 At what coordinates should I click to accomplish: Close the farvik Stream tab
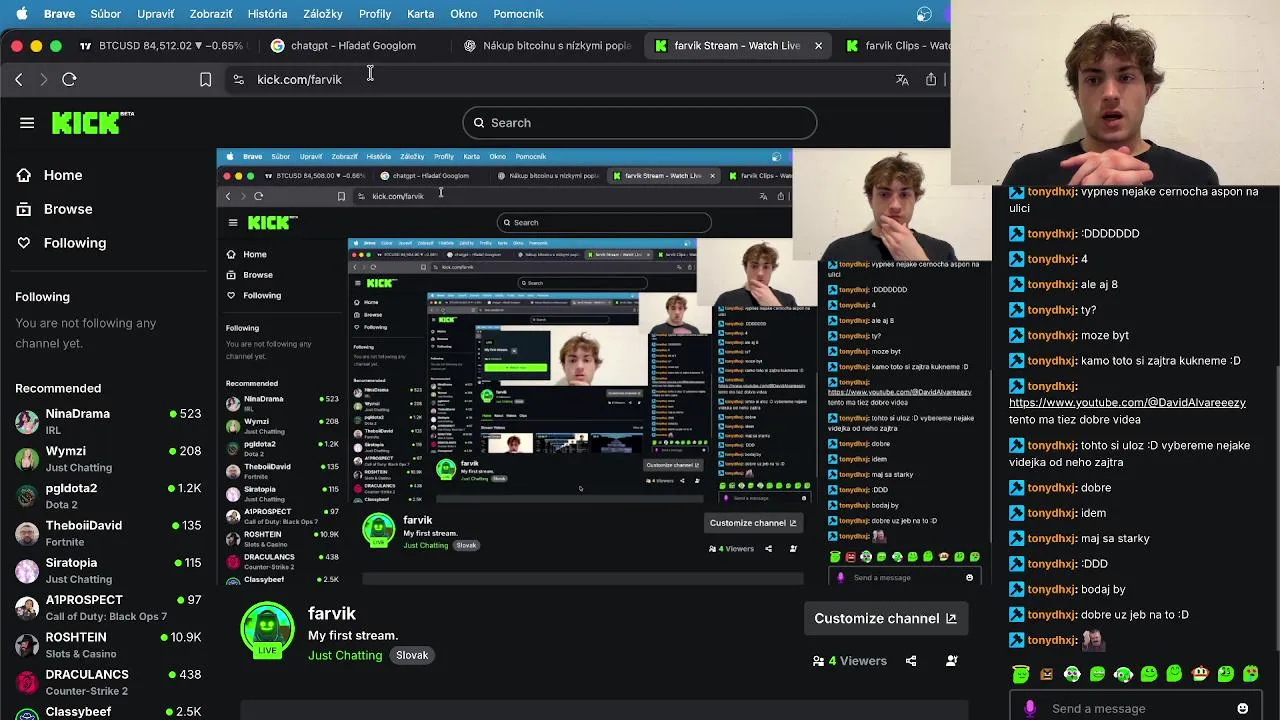[818, 45]
